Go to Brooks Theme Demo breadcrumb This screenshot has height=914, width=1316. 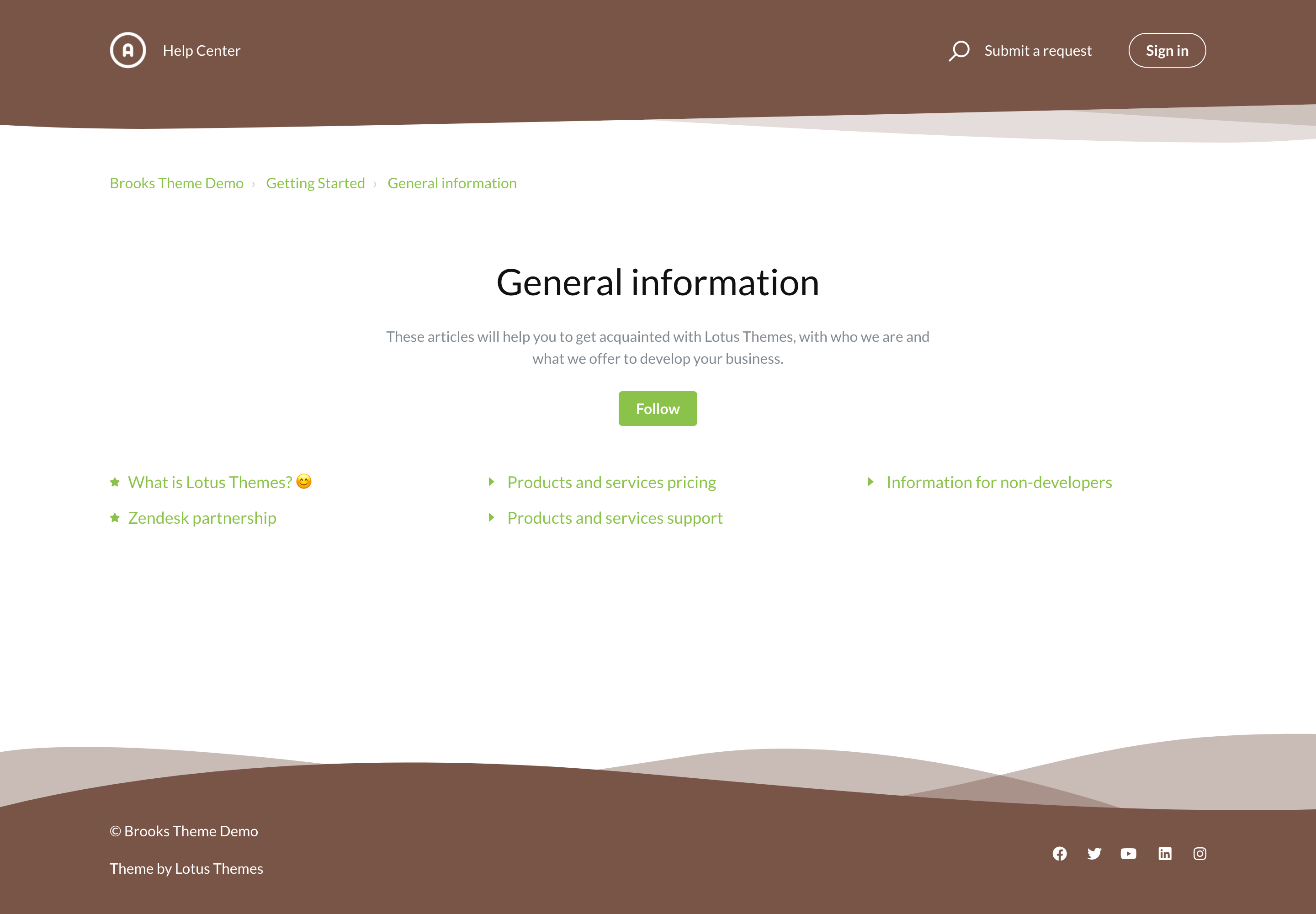(x=176, y=183)
